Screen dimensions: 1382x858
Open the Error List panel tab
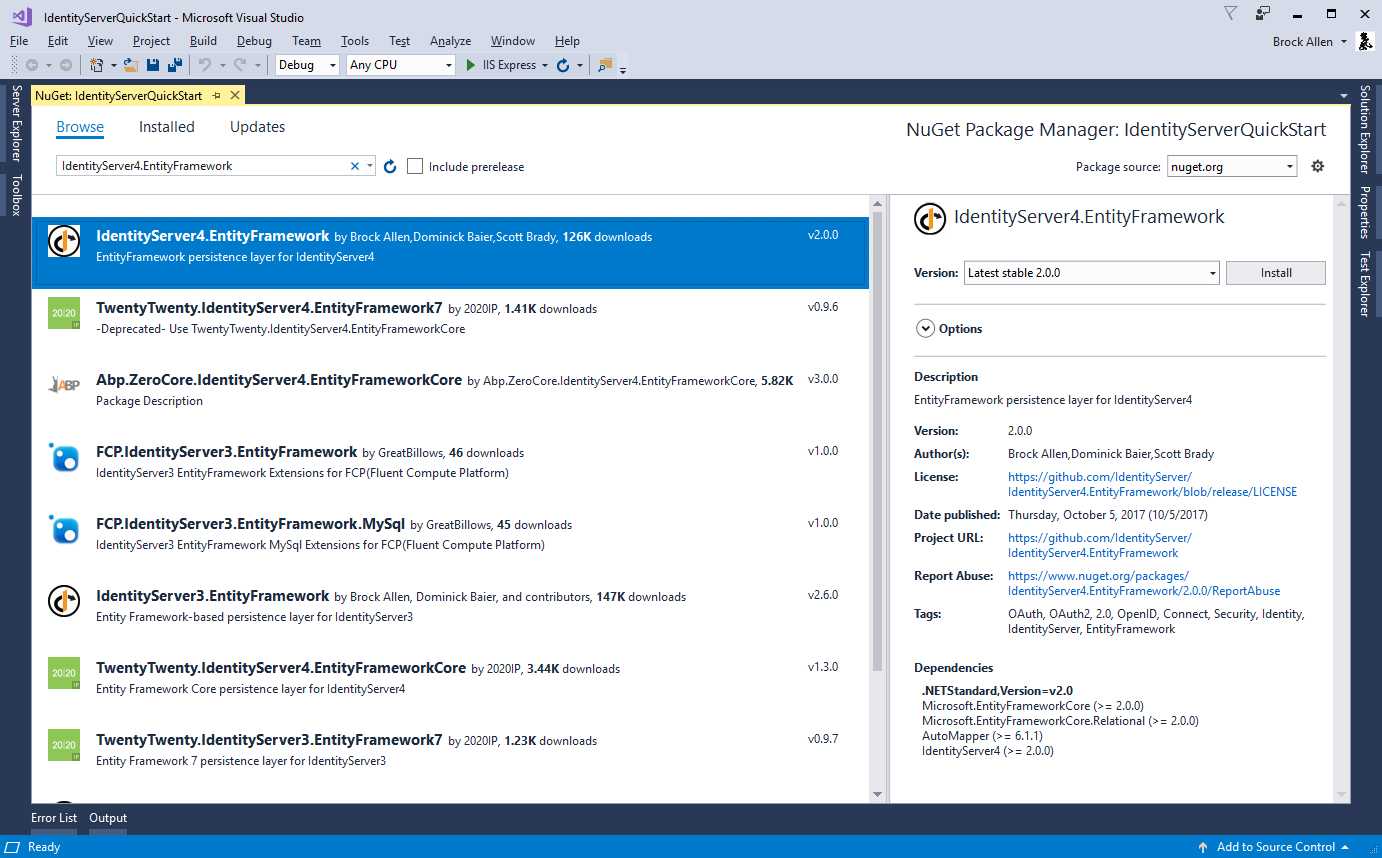coord(54,818)
